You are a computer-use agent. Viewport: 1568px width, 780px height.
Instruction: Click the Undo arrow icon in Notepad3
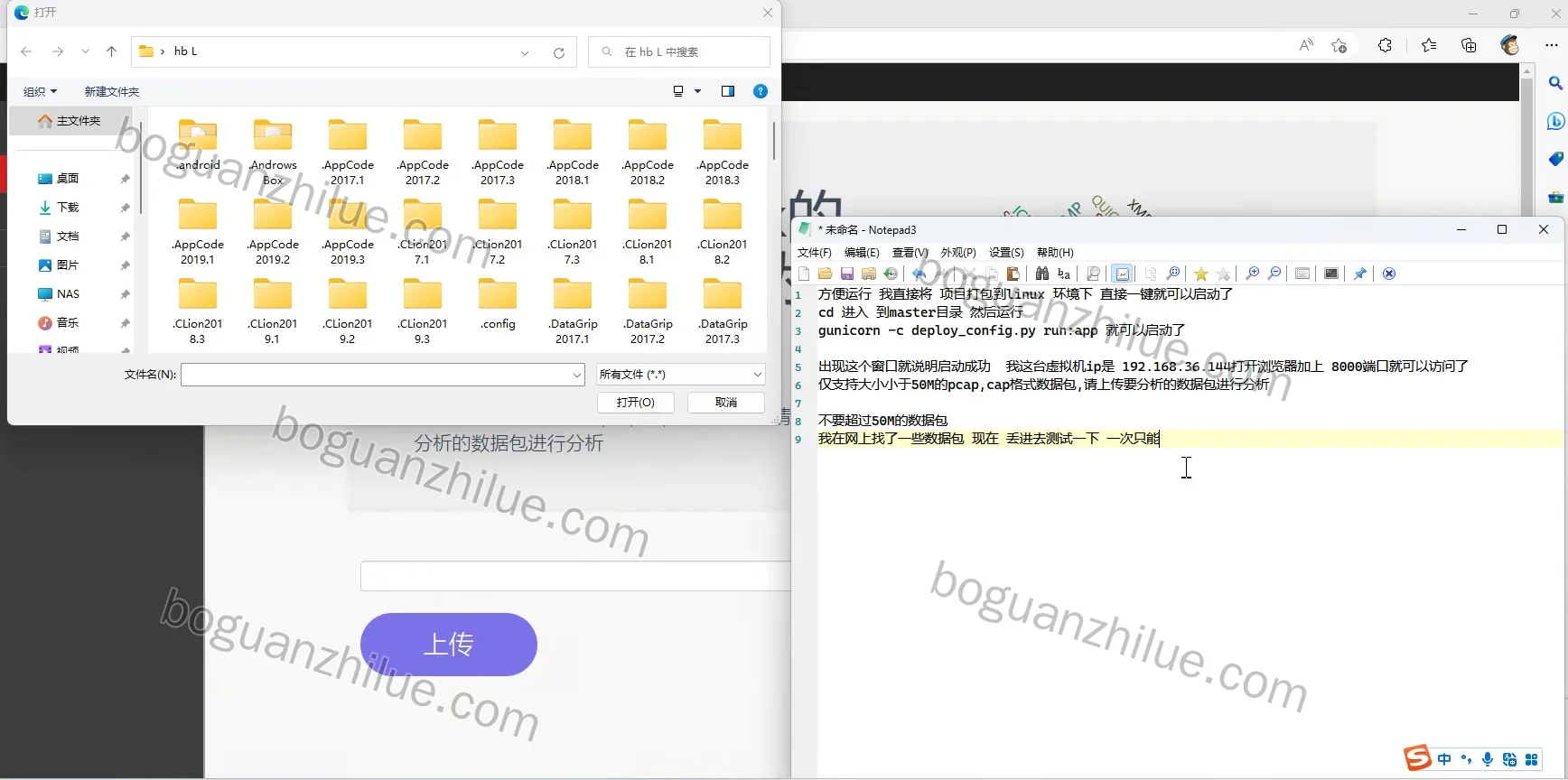919,274
